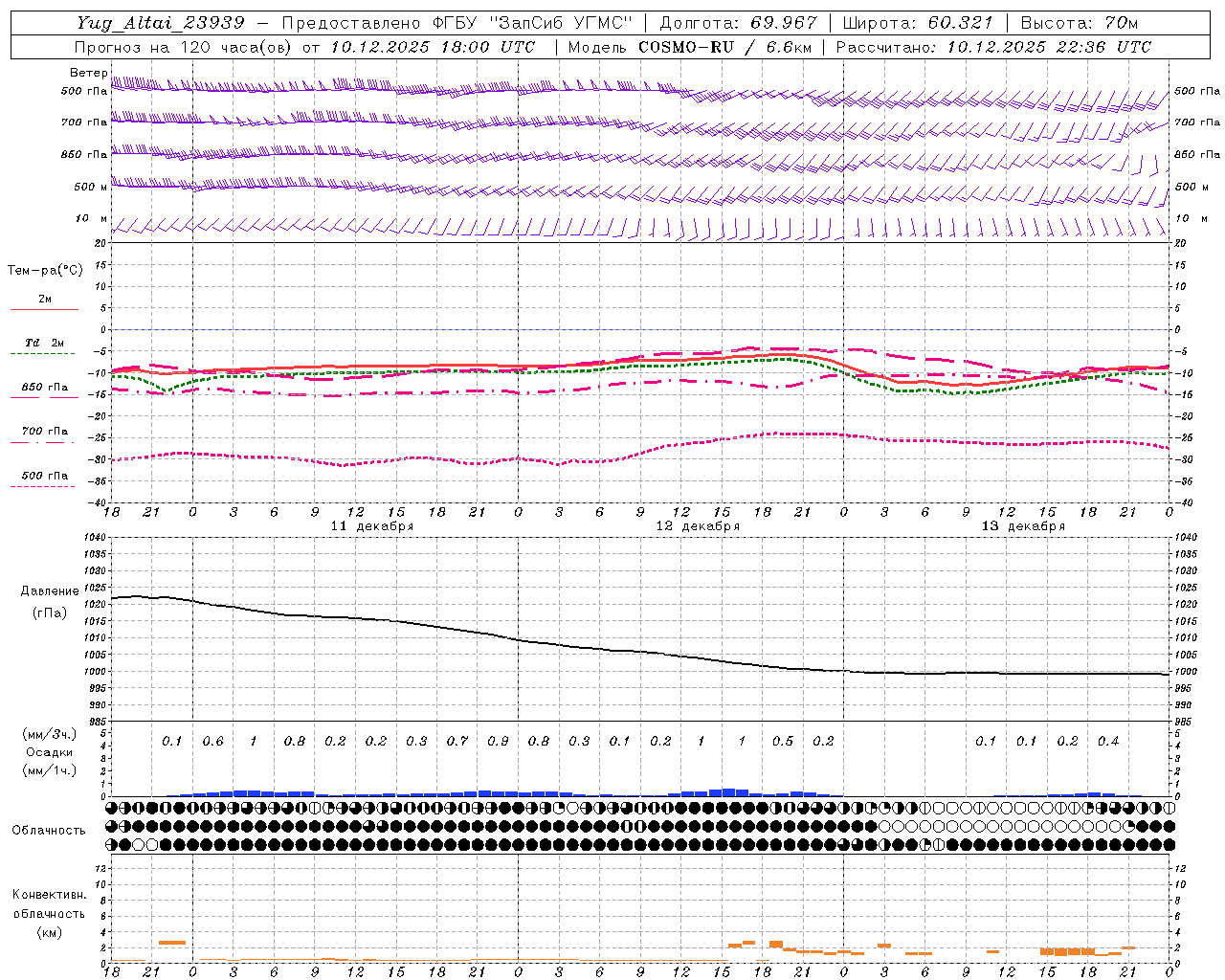This screenshot has height=980, width=1225.
Task: Click the '850 гПа' temperature legend entry
Action: tap(45, 388)
